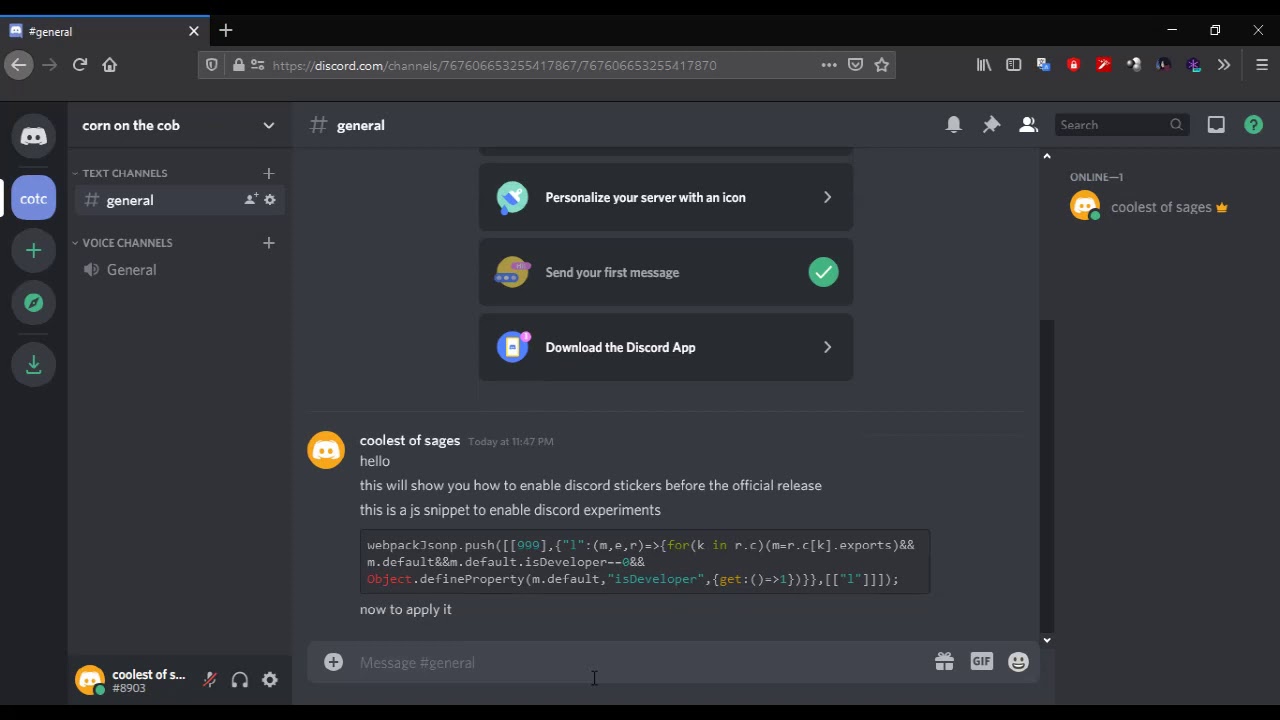Open the Library icon in browser toolbar
1280x720 pixels.
coord(984,65)
